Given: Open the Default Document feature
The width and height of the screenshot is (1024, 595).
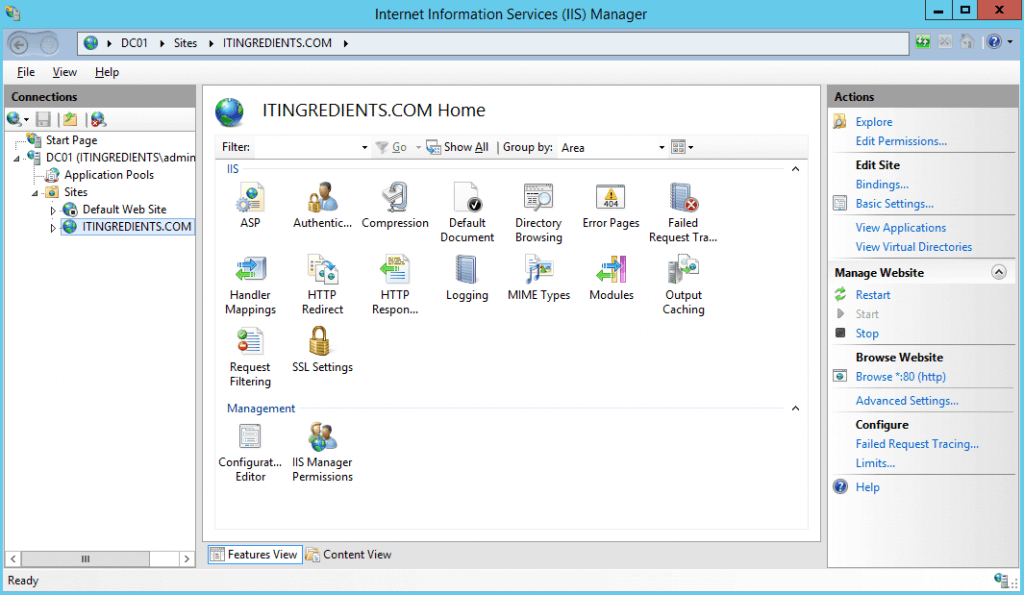Looking at the screenshot, I should (x=467, y=213).
